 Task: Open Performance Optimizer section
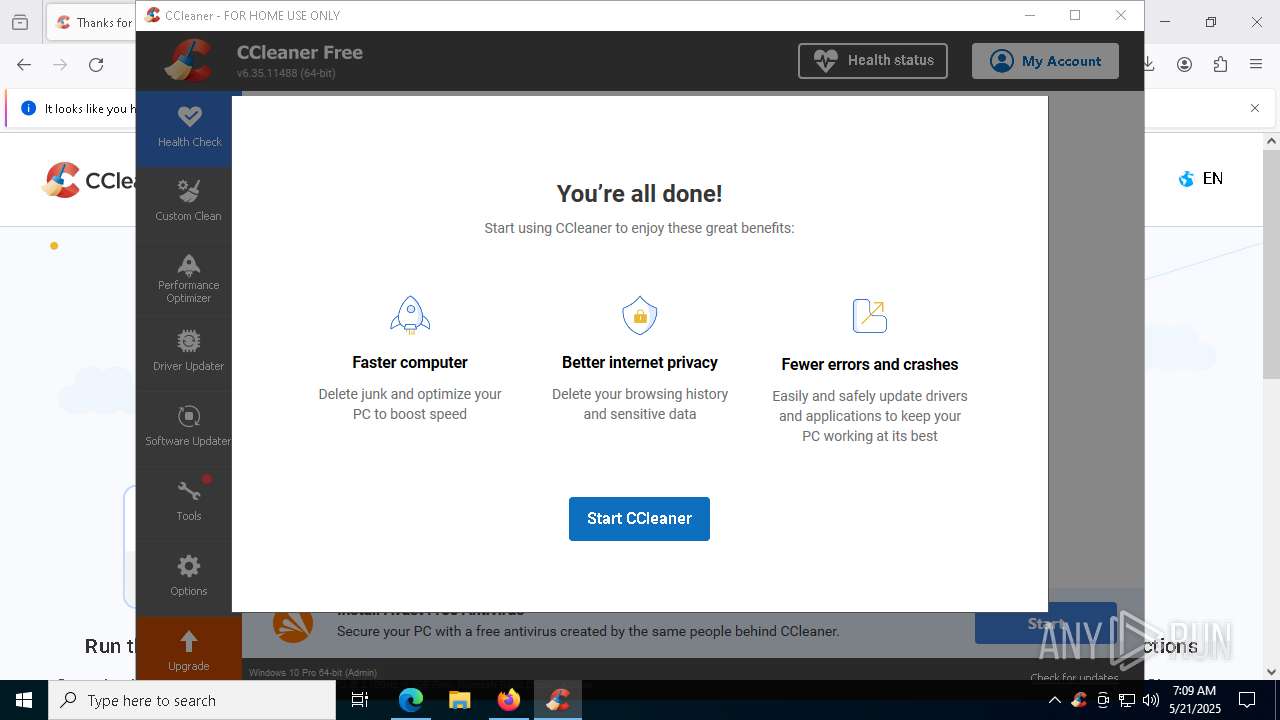(188, 278)
